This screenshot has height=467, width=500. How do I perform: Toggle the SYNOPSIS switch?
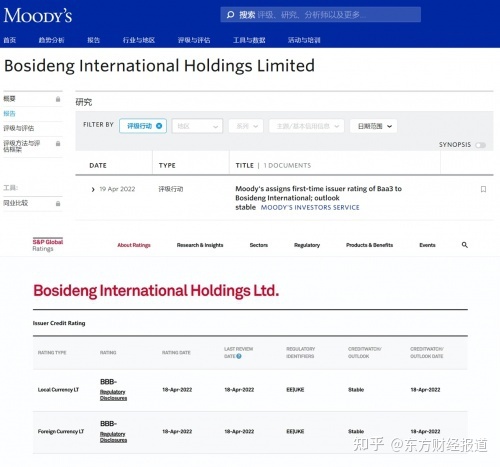tap(481, 145)
